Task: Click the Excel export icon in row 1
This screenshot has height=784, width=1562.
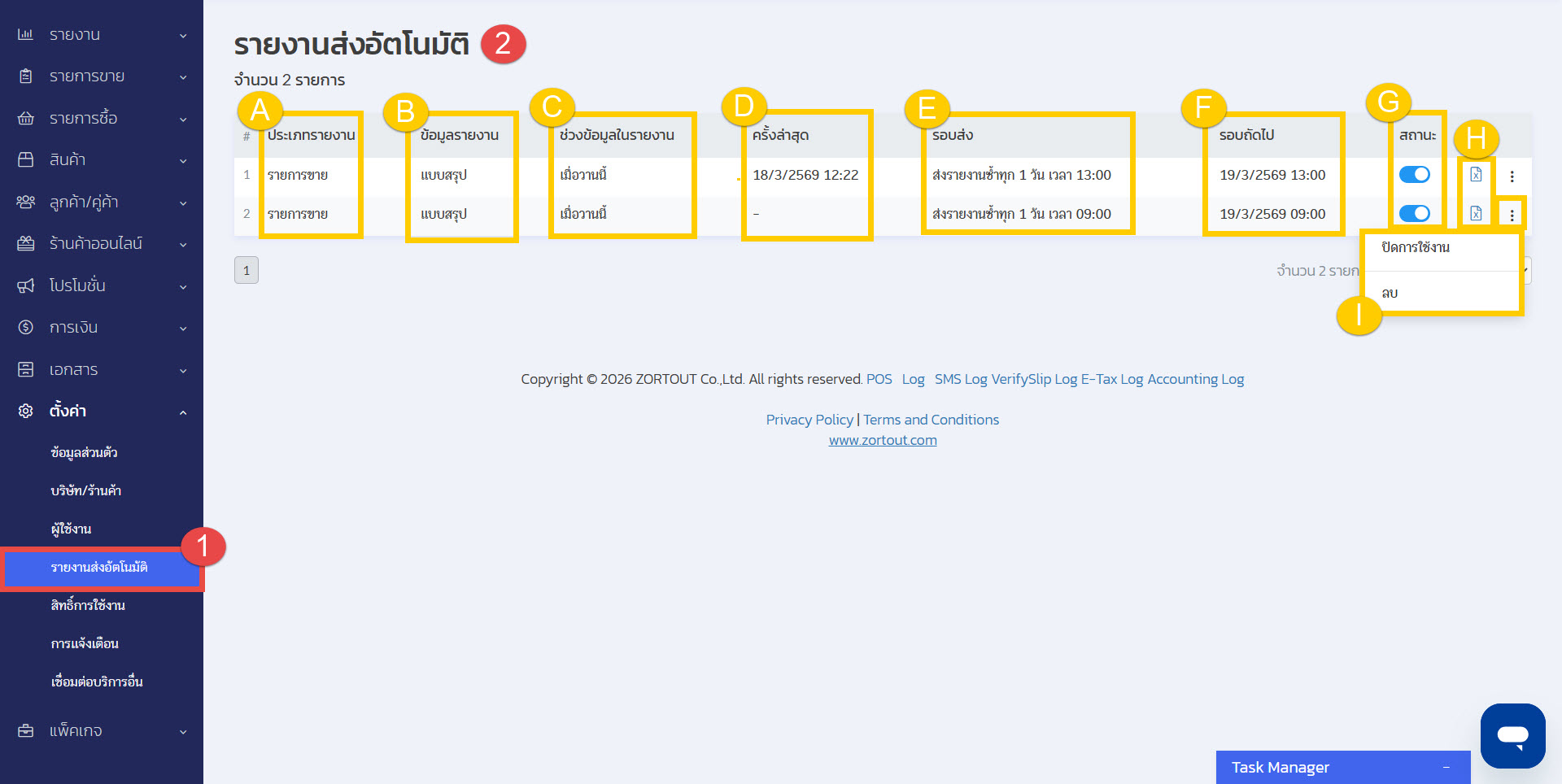Action: (x=1475, y=175)
